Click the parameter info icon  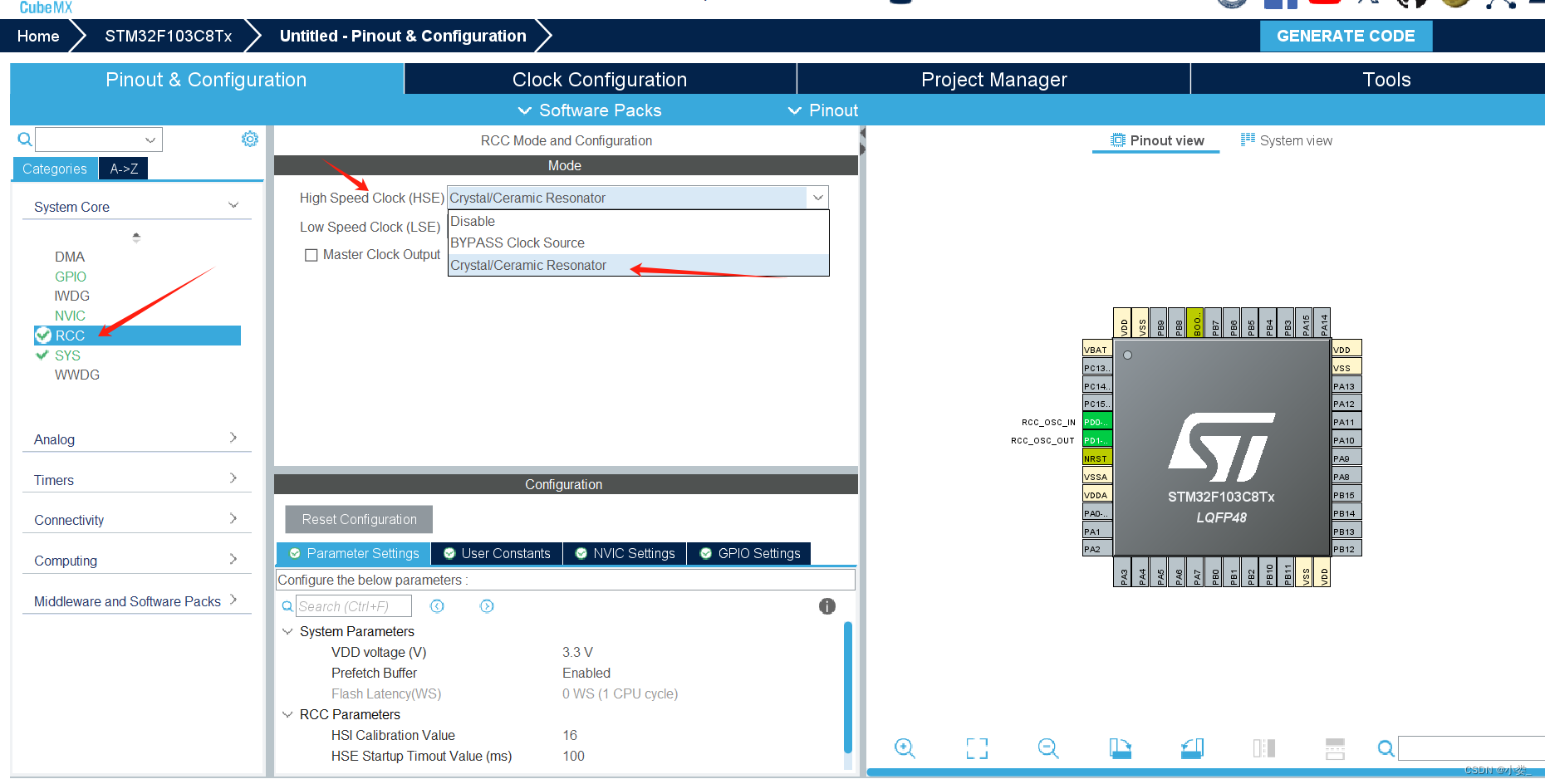click(826, 606)
